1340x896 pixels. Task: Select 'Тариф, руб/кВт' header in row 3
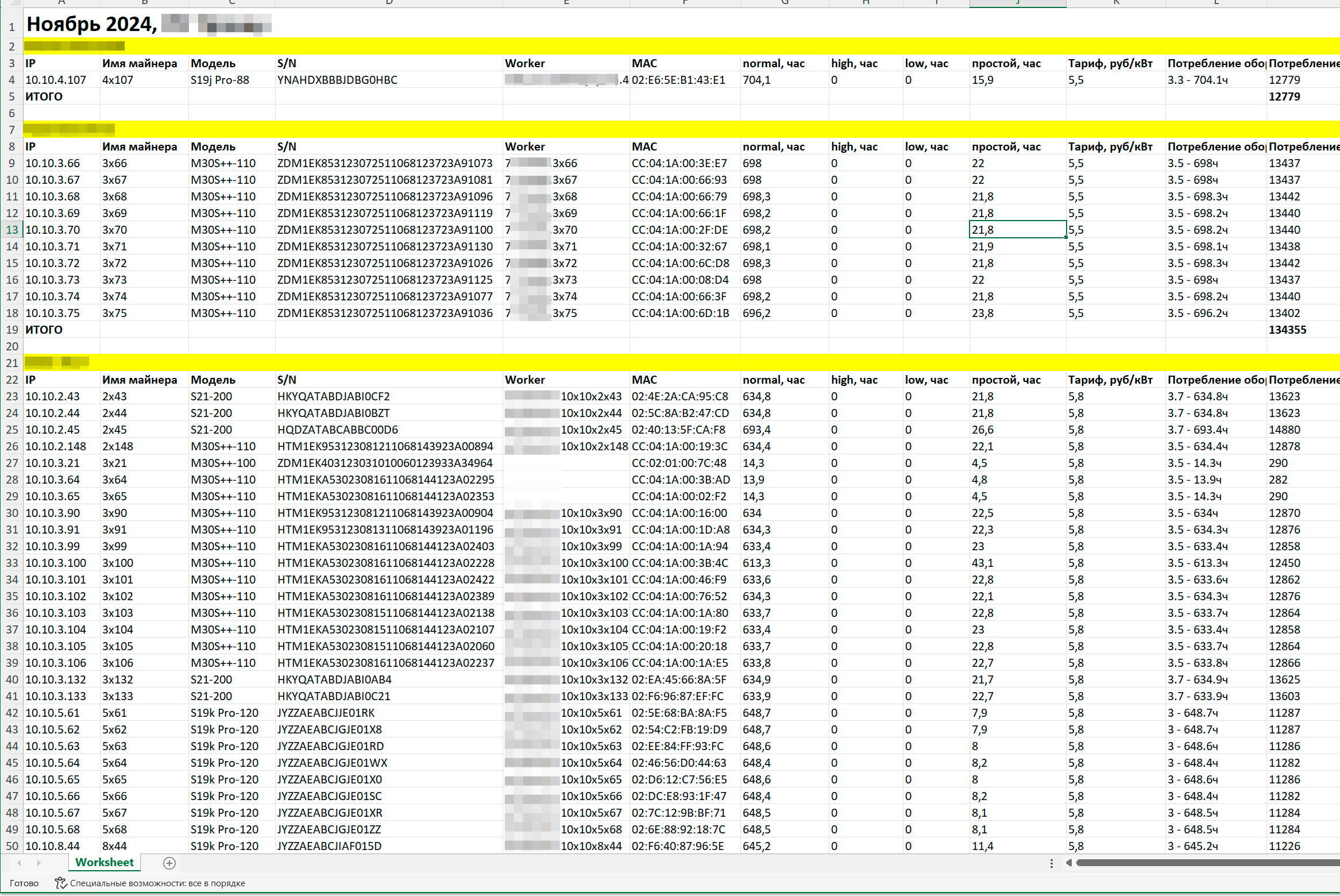pyautogui.click(x=1115, y=63)
